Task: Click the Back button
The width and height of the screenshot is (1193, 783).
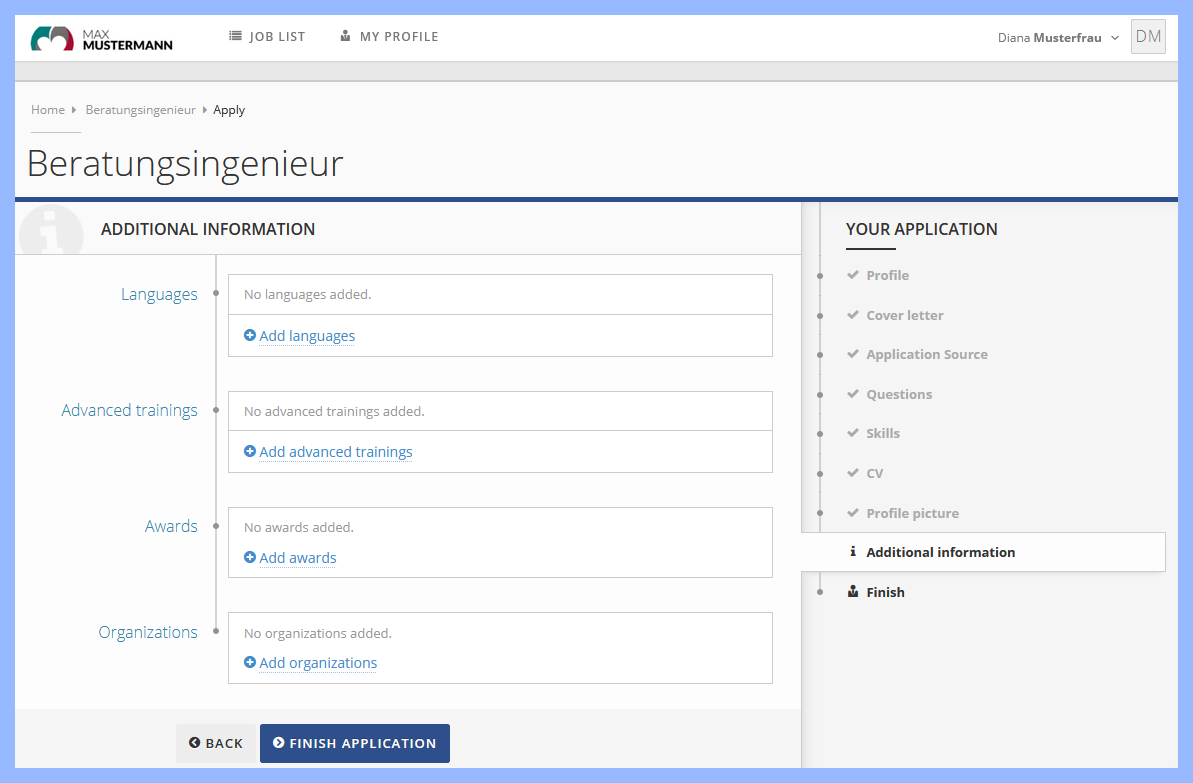Action: [216, 743]
